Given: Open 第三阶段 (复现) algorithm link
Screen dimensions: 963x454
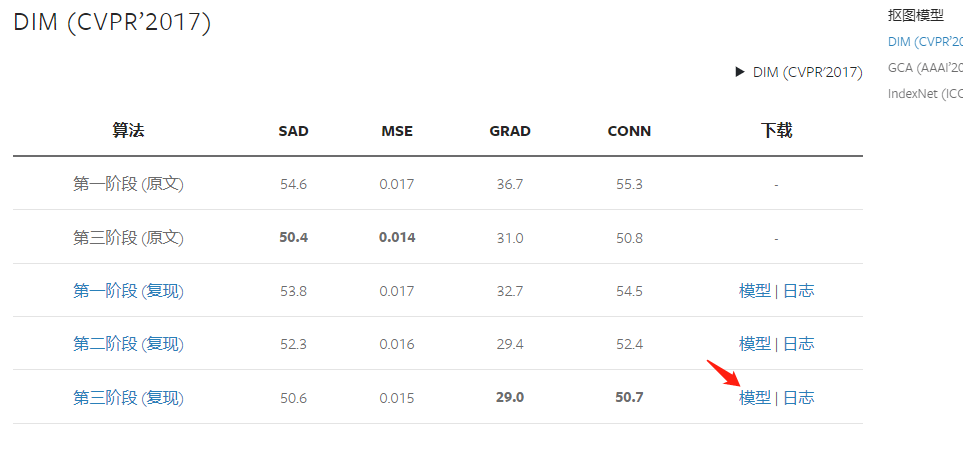Looking at the screenshot, I should pyautogui.click(x=128, y=398).
